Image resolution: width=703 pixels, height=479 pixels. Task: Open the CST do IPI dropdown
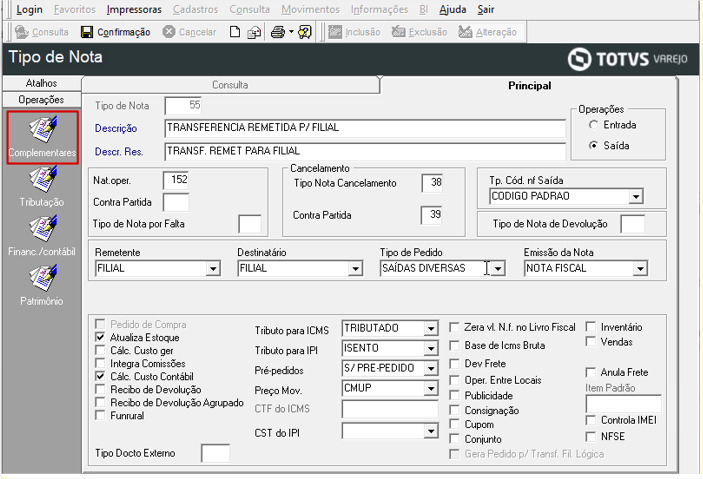click(x=431, y=431)
